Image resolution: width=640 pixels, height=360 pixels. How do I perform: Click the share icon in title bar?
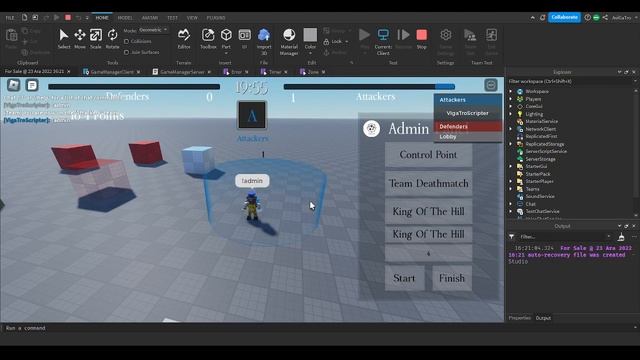pos(605,18)
